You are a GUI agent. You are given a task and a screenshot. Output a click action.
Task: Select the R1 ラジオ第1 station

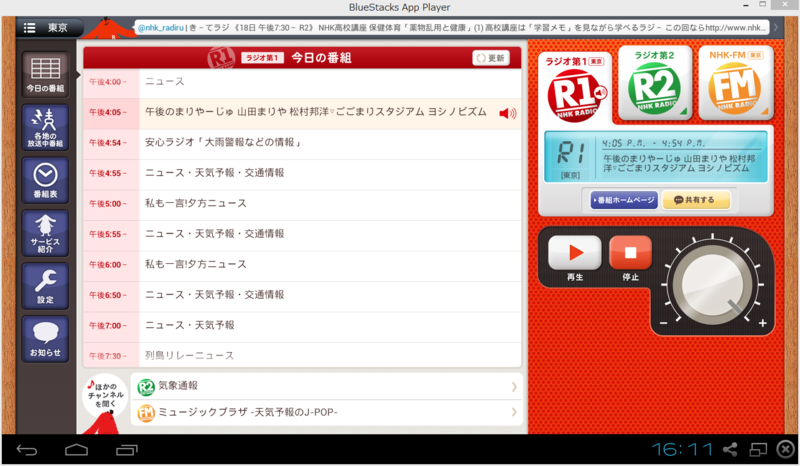click(575, 88)
